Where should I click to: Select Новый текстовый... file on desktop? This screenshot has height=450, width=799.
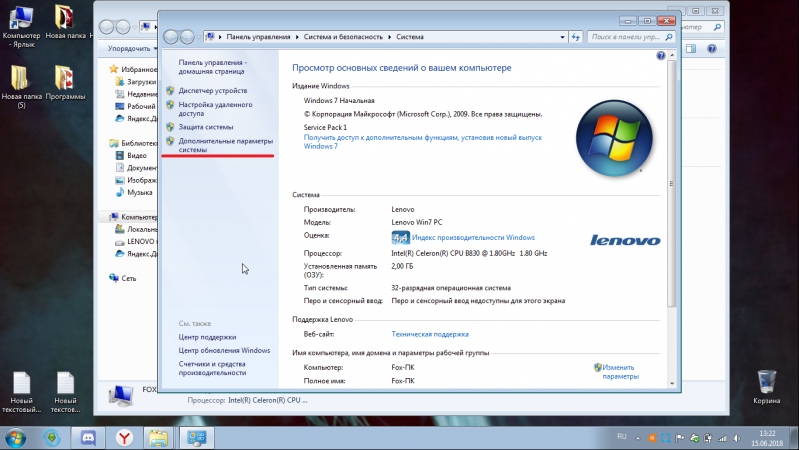[21, 392]
